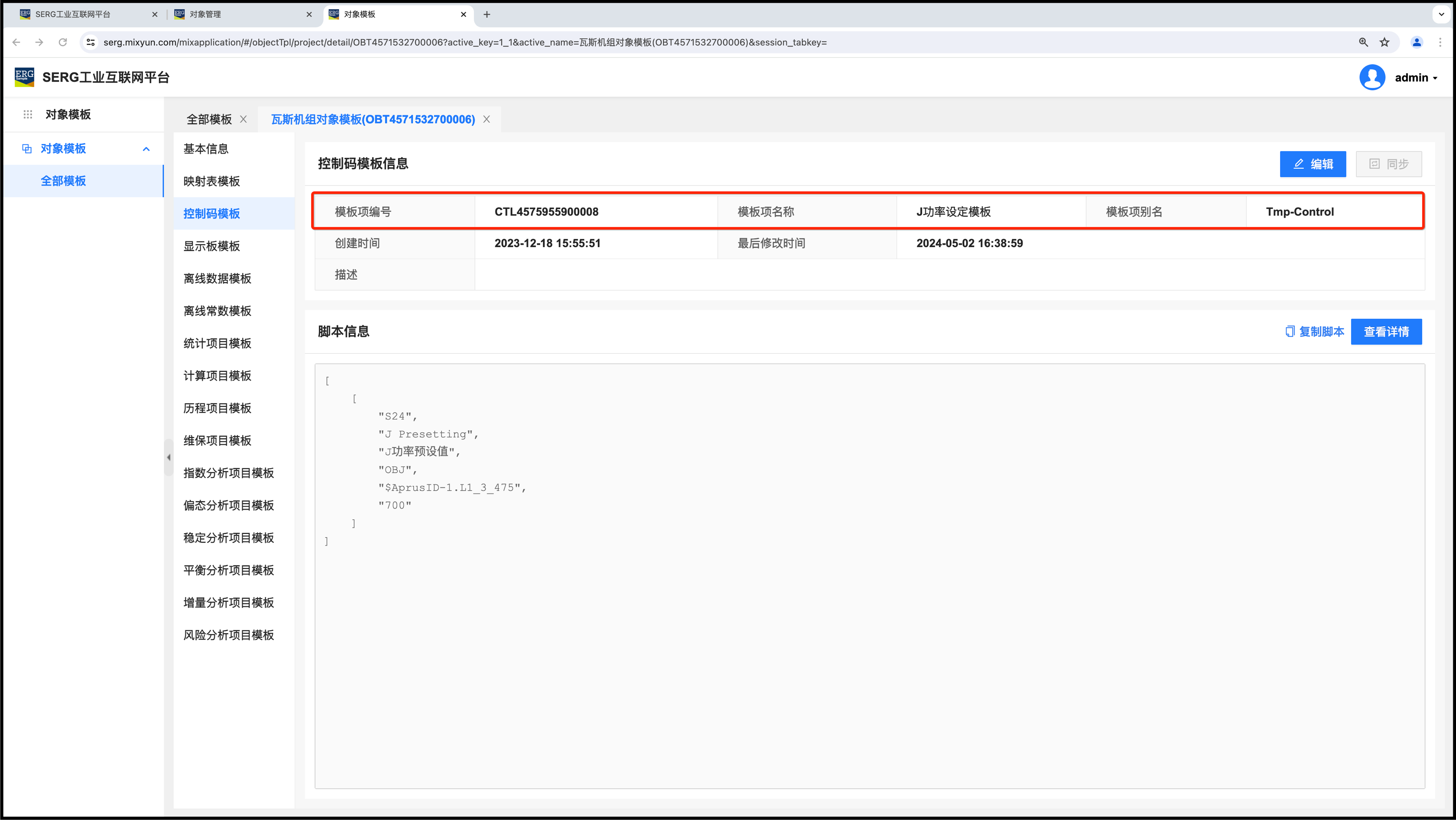
Task: Click the bookmark star icon in address bar
Action: point(1384,43)
